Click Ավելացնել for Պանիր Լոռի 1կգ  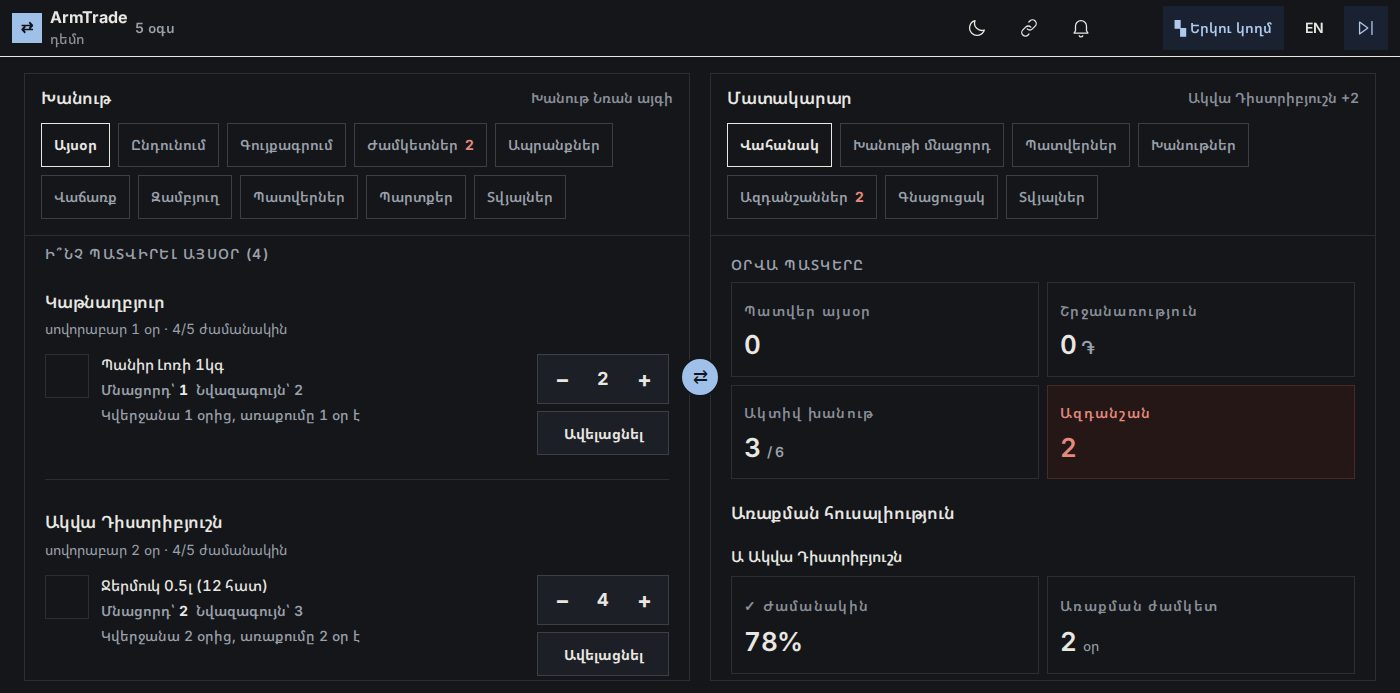603,433
